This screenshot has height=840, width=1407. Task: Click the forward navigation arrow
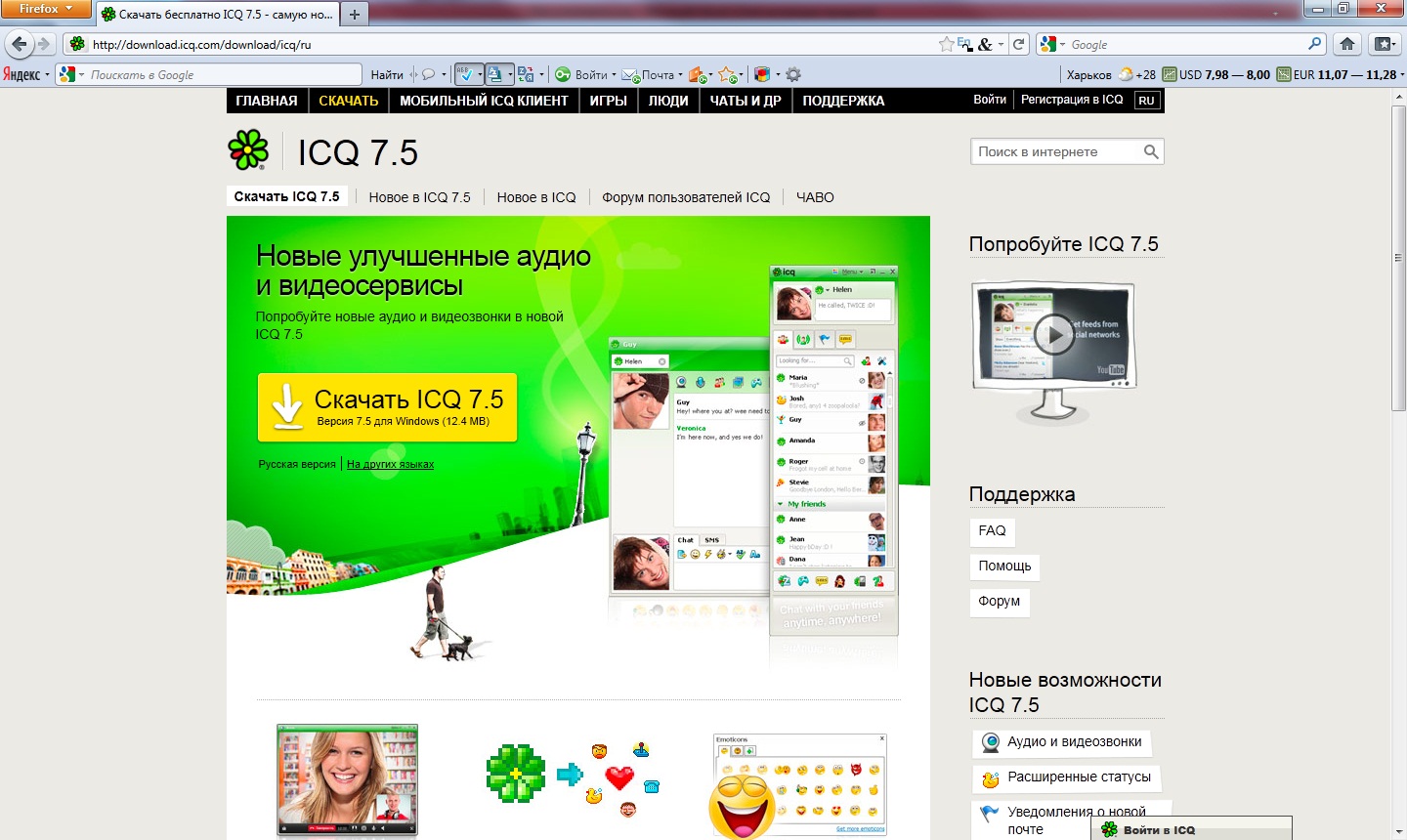(44, 44)
